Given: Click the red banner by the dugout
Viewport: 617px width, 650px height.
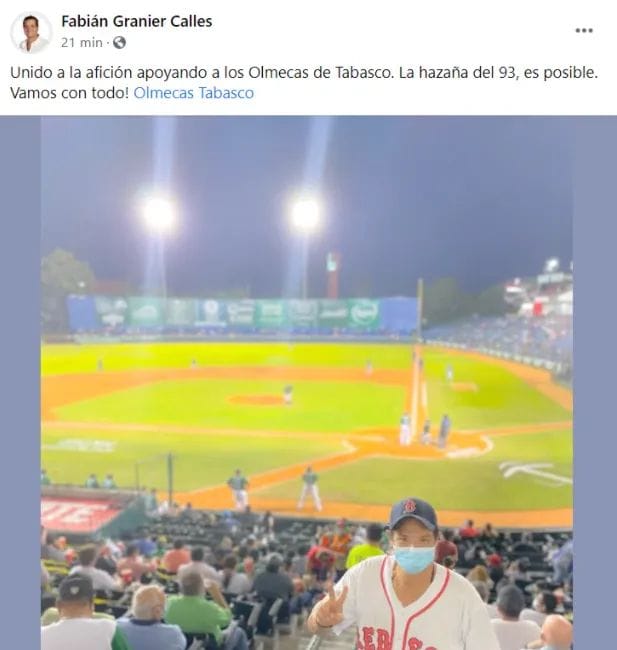Looking at the screenshot, I should point(79,514).
